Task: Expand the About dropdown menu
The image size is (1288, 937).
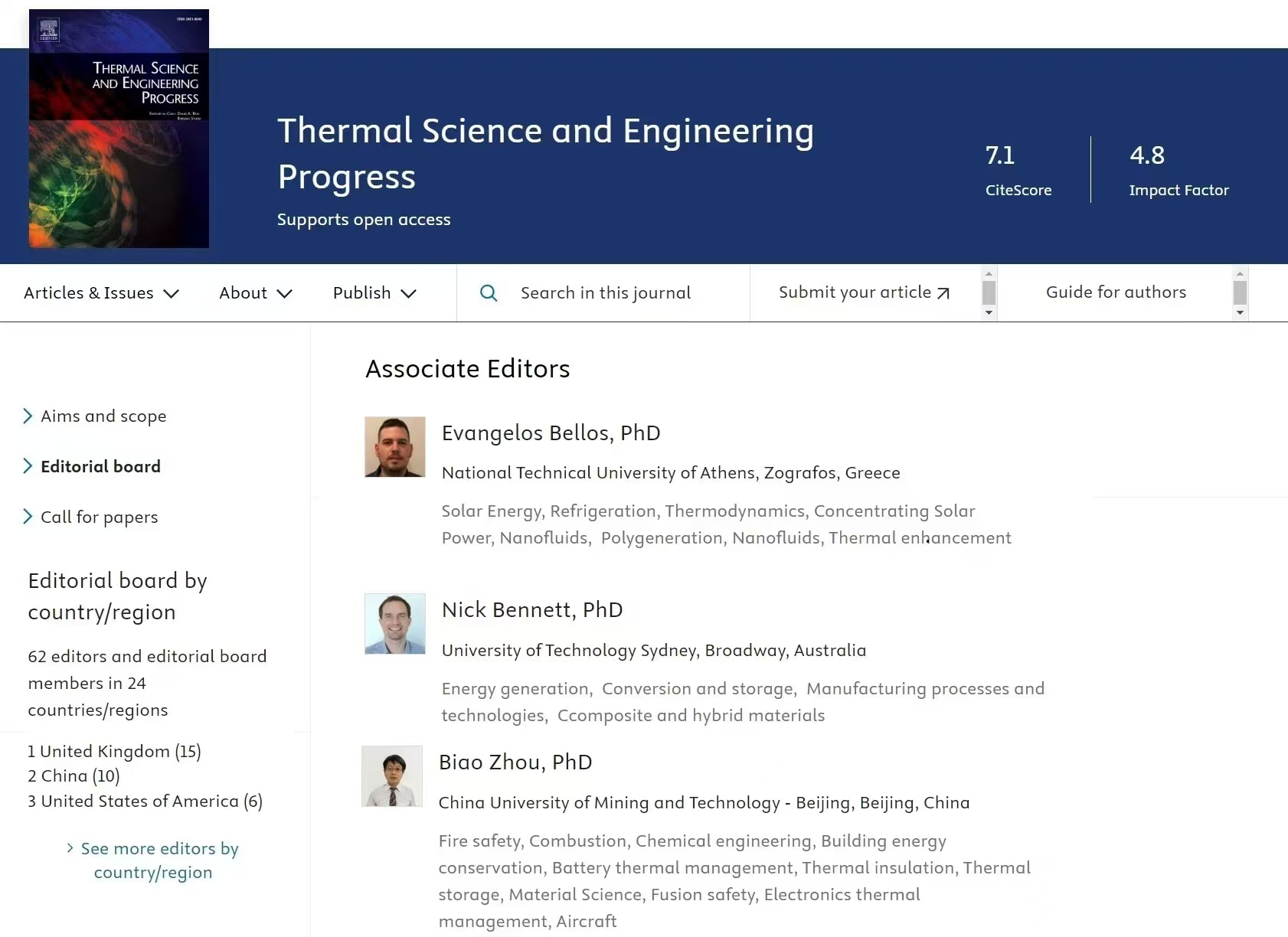Action: coord(256,293)
